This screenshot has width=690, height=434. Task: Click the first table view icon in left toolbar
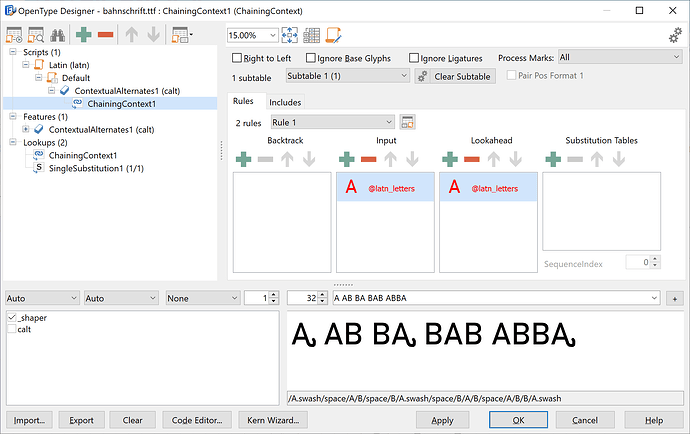[14, 35]
